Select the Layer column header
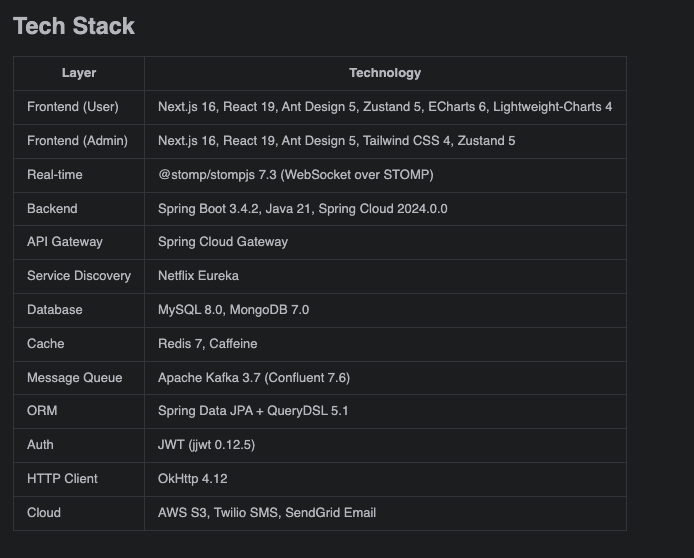 click(79, 73)
